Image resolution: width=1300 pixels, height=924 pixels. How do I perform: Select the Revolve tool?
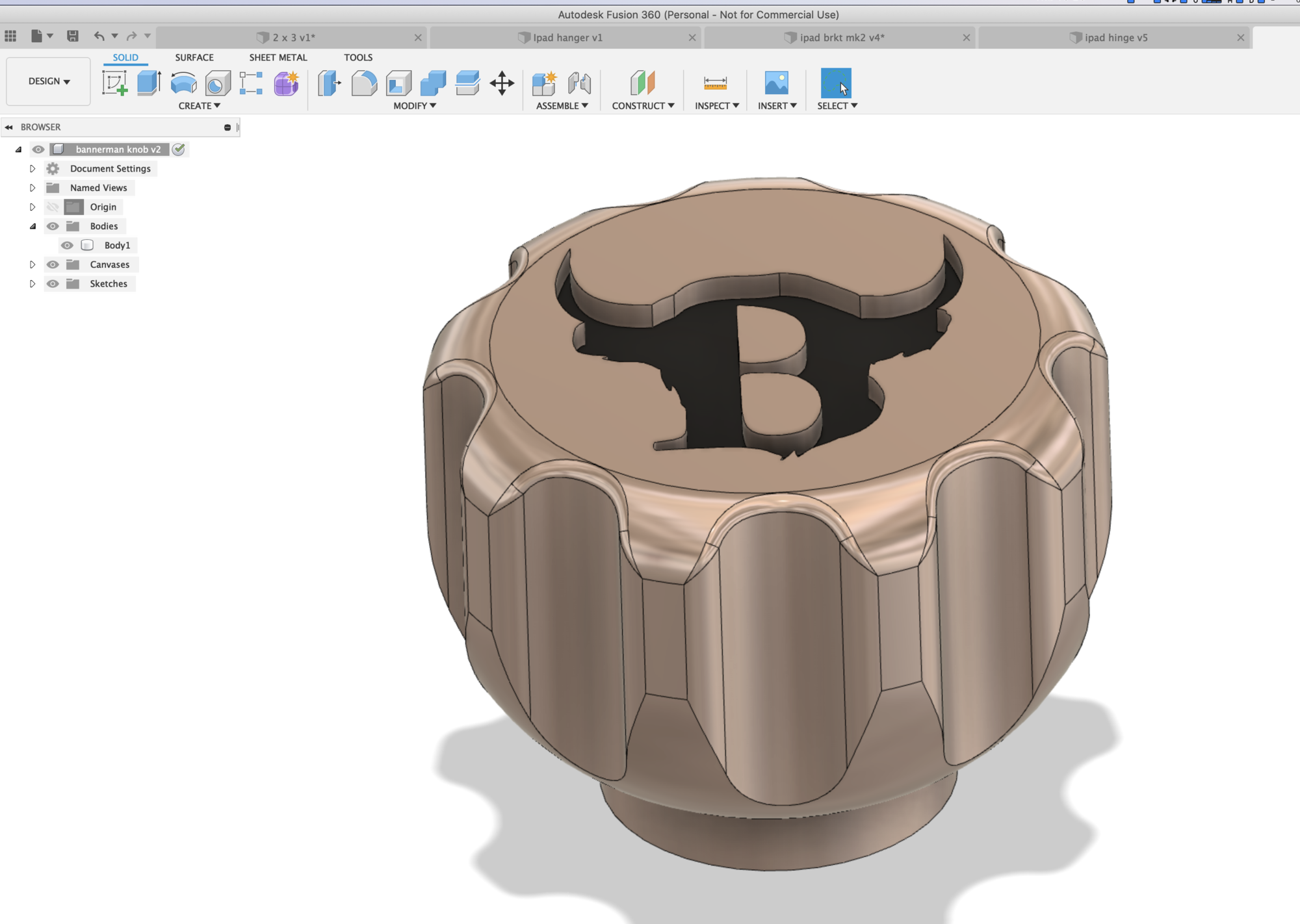click(x=184, y=83)
